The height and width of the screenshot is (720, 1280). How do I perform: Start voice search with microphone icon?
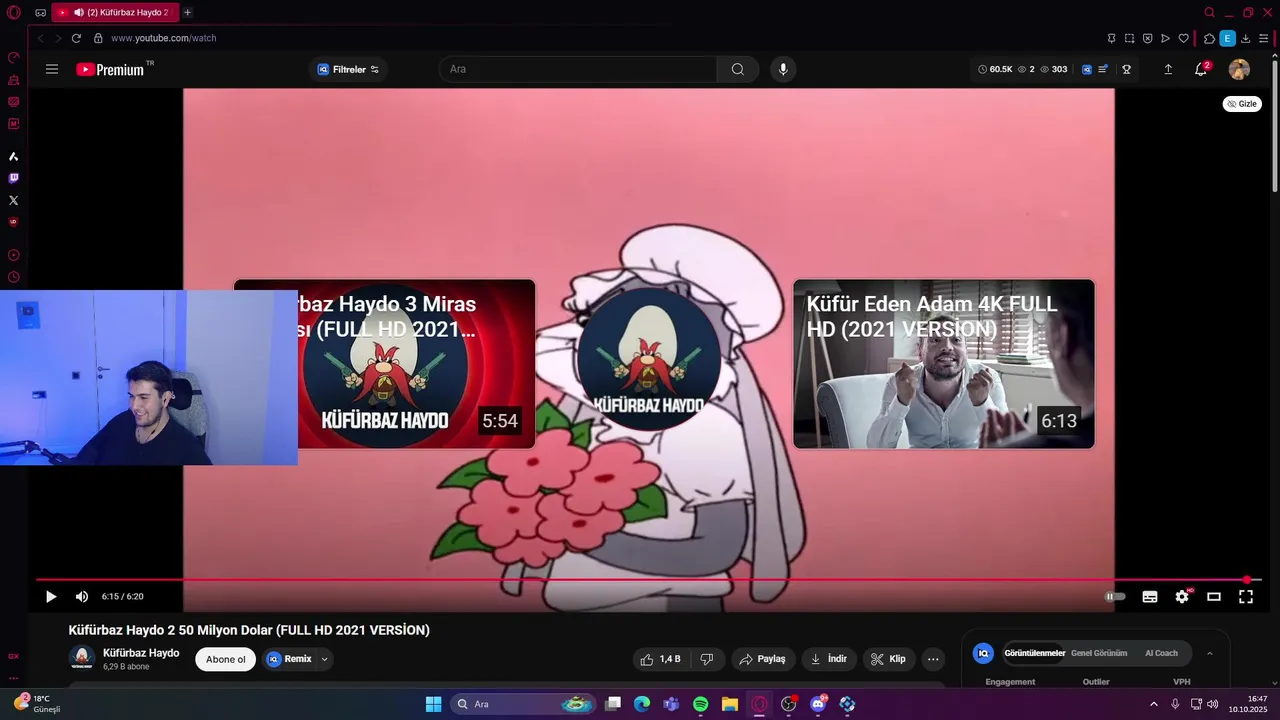click(783, 69)
